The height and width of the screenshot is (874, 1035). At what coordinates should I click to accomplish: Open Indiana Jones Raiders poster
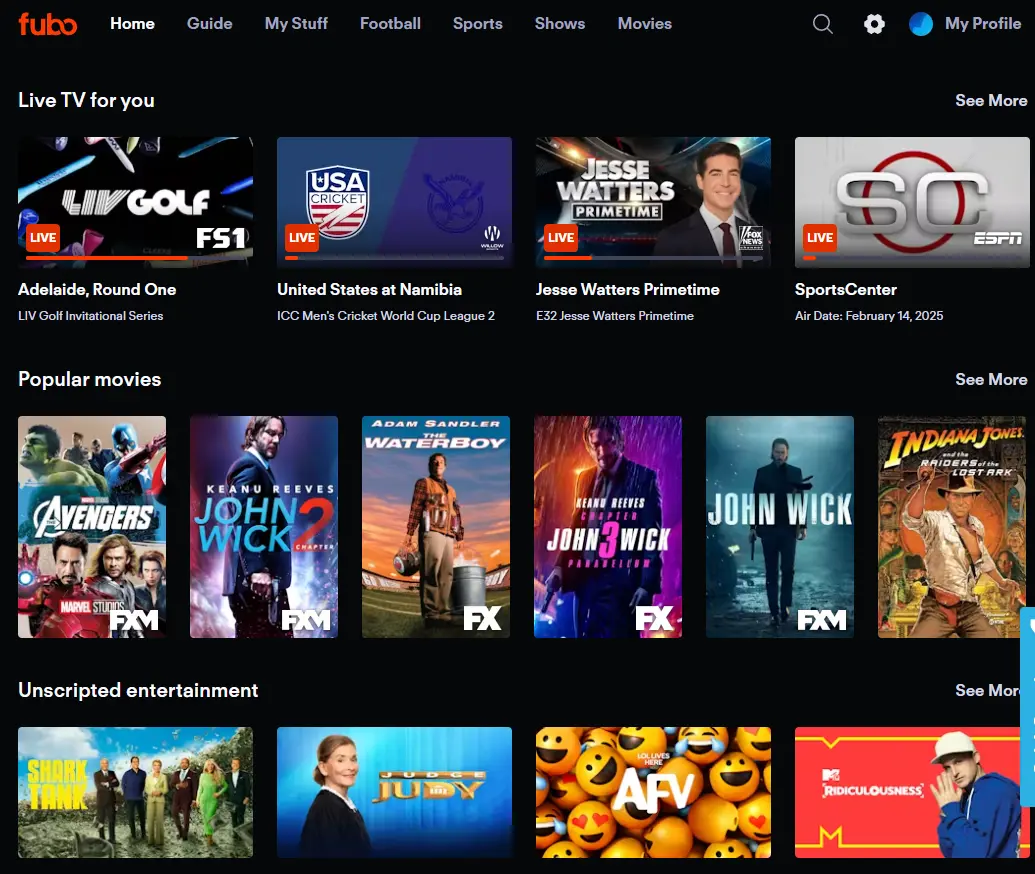(951, 527)
